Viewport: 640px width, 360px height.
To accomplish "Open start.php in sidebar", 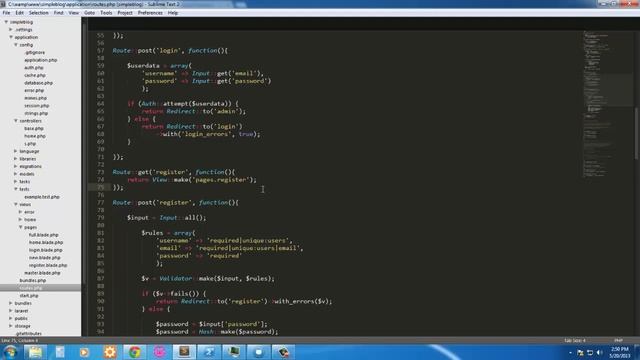I will click(x=29, y=296).
